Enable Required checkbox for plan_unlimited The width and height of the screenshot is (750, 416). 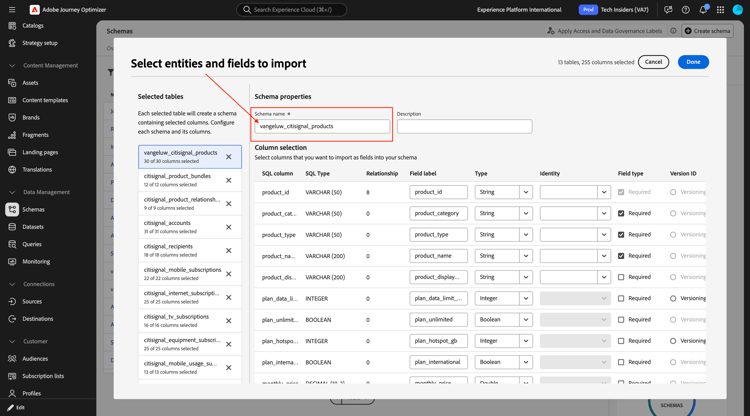point(621,320)
